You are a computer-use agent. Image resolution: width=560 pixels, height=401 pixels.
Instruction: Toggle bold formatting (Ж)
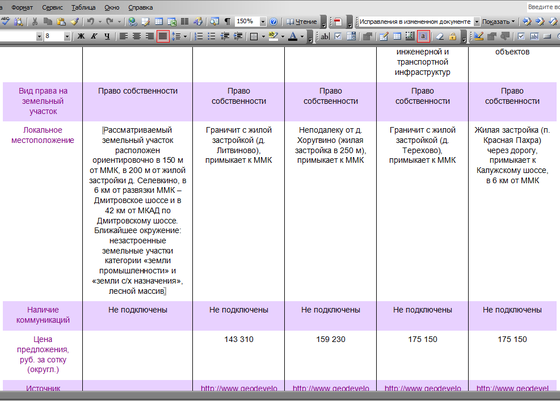coord(81,36)
